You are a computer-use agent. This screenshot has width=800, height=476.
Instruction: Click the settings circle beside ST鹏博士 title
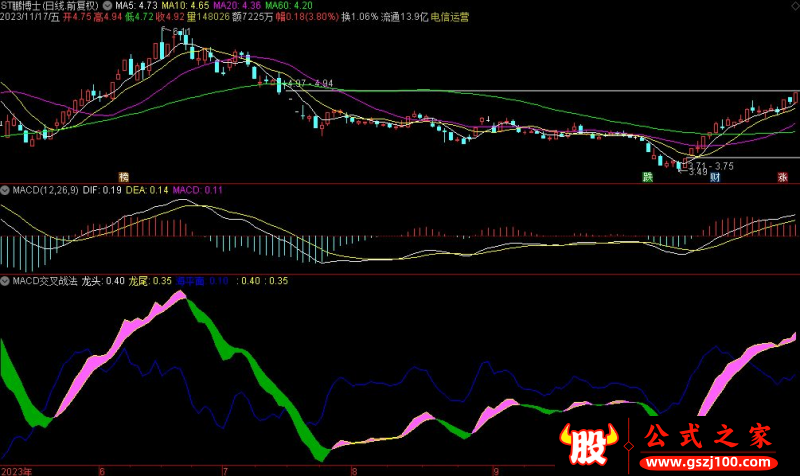(x=108, y=6)
